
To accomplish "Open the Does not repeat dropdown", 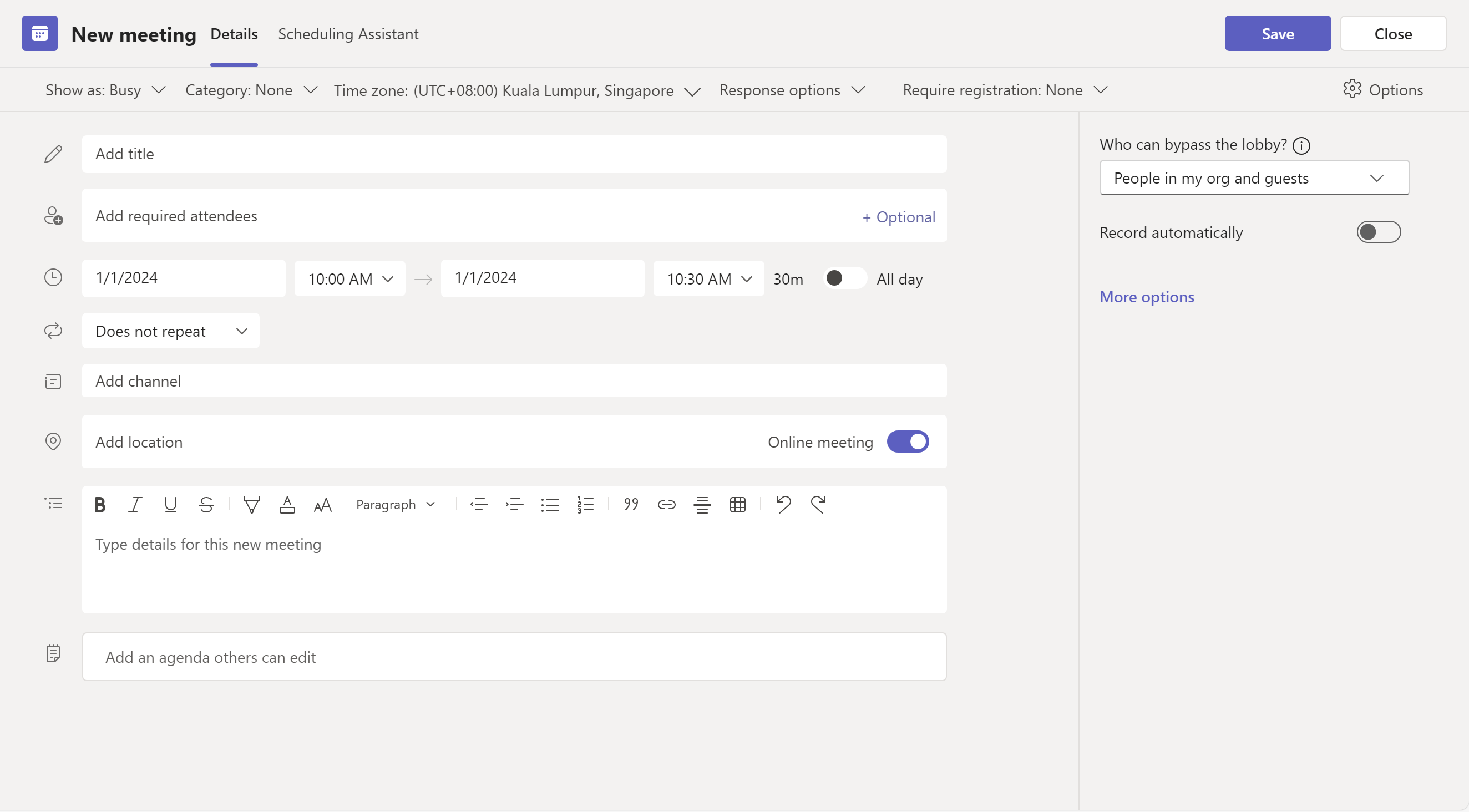I will coord(170,331).
